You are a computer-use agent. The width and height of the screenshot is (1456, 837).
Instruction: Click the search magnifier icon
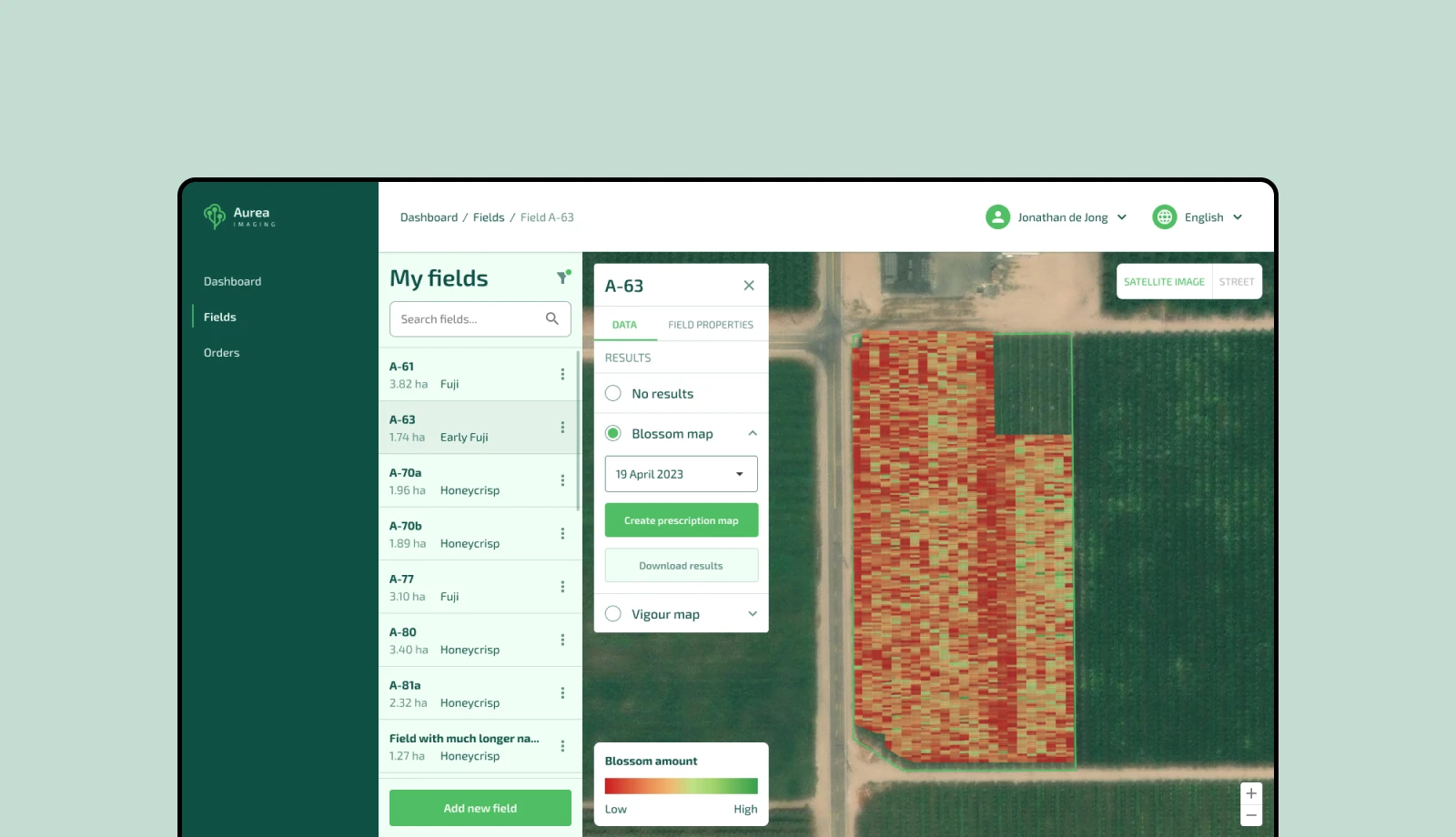551,318
